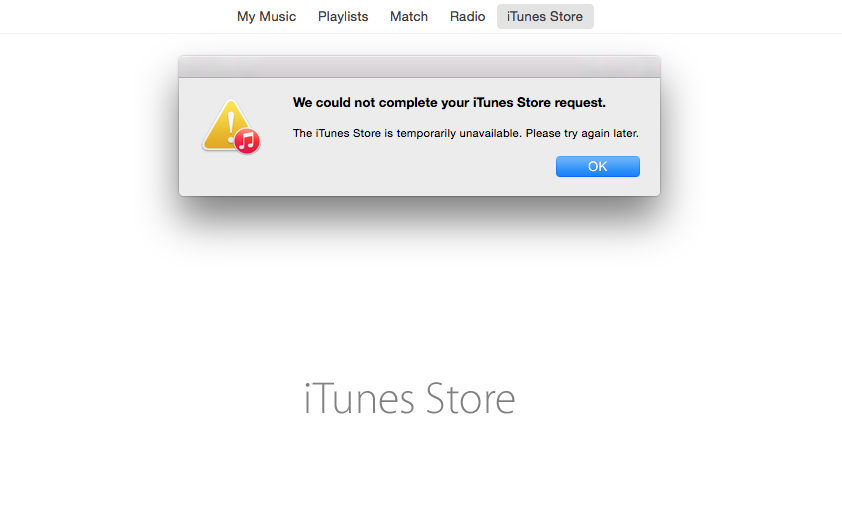The height and width of the screenshot is (509, 842).
Task: Click the word "Store" in the large page title
Action: tap(470, 398)
